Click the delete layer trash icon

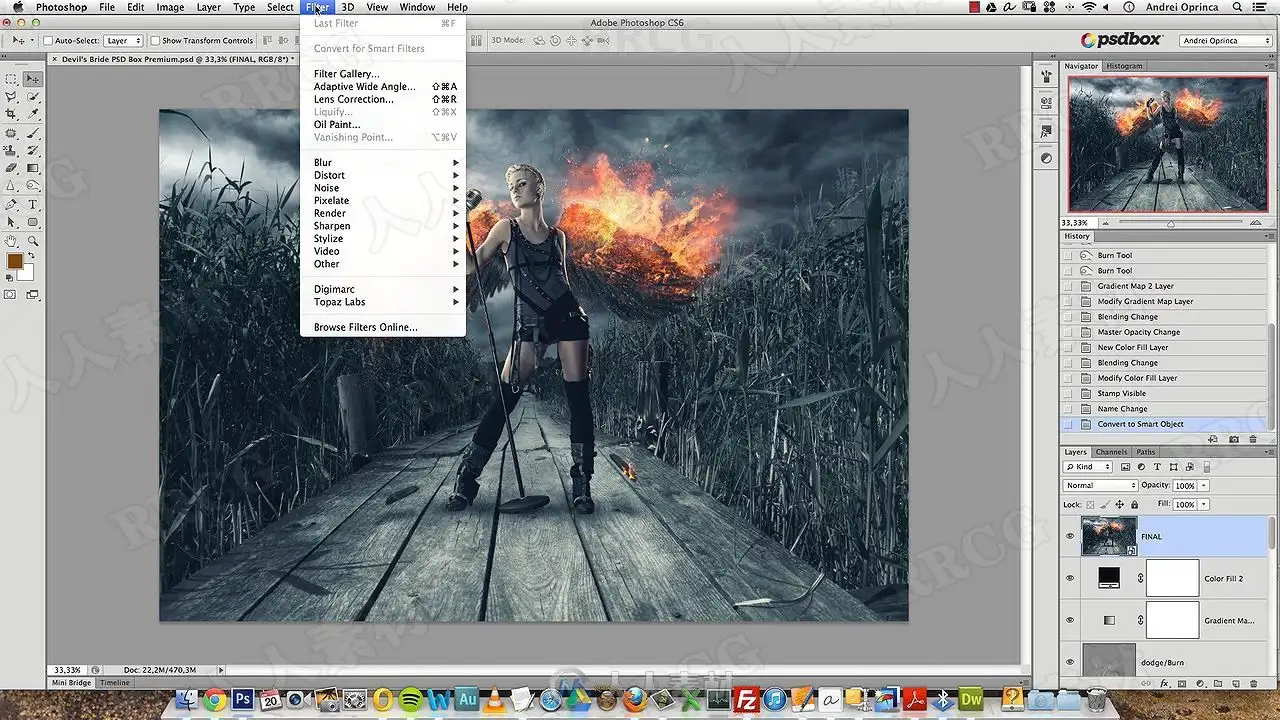click(1253, 685)
